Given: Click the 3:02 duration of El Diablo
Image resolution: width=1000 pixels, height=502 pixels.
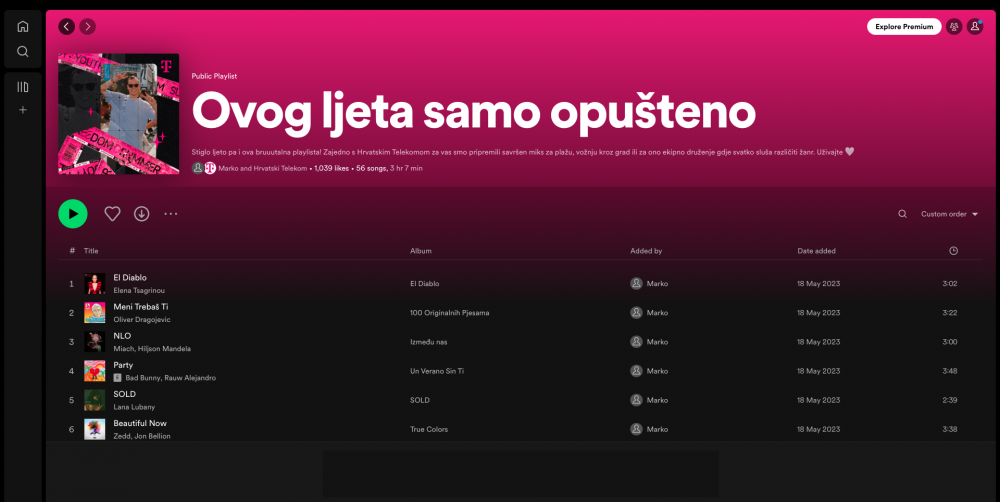Looking at the screenshot, I should 950,284.
